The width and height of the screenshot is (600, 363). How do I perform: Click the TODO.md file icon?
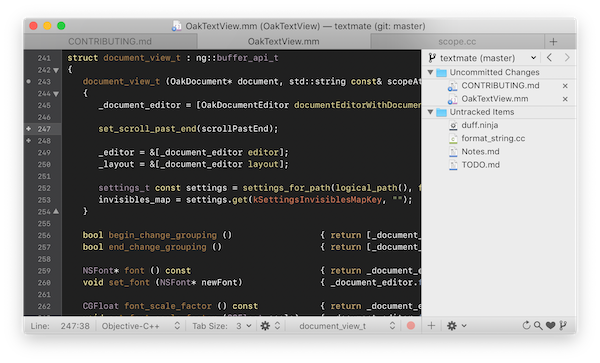[x=453, y=165]
